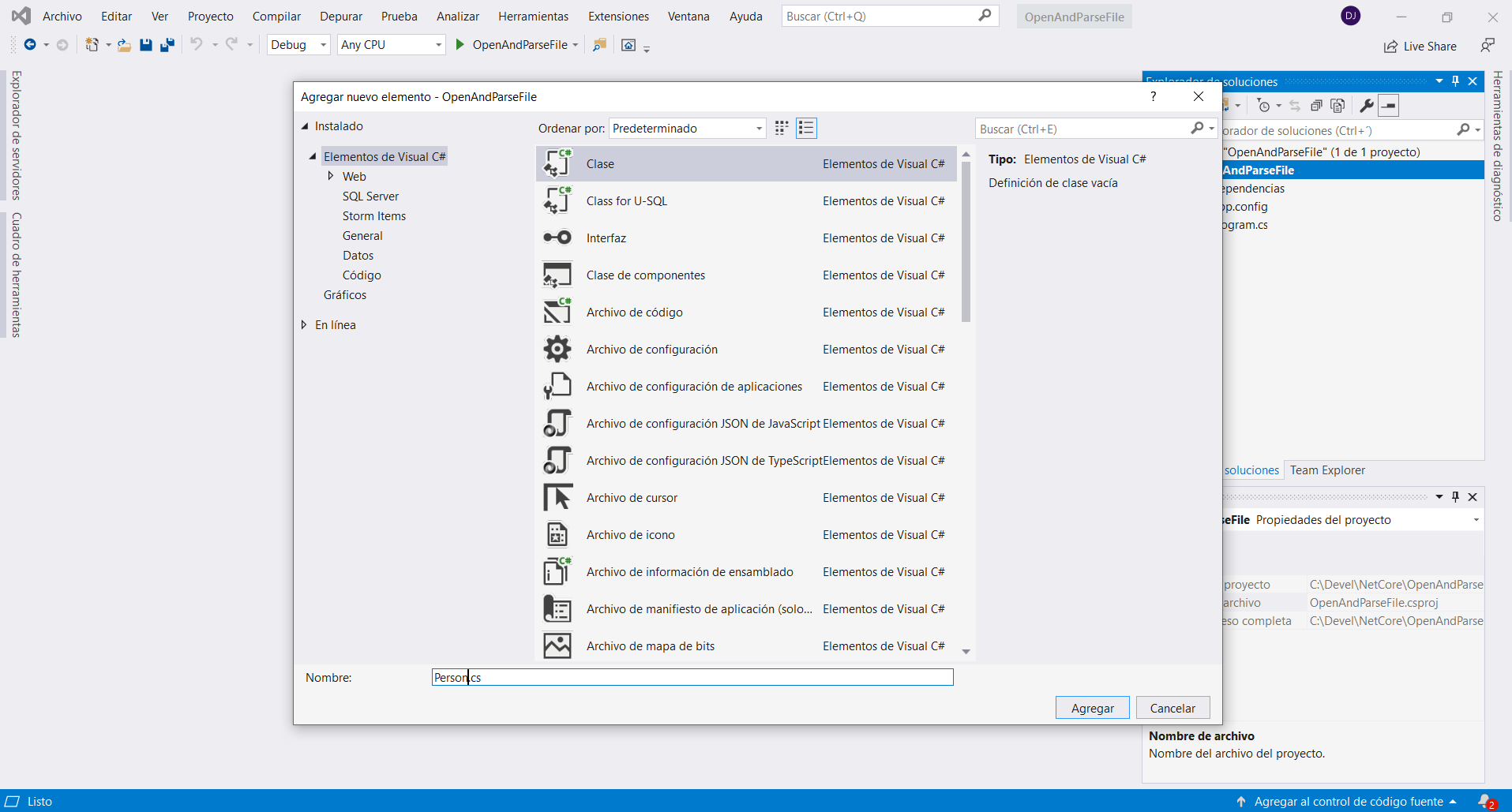This screenshot has width=1512, height=812.
Task: Click the Agregar button
Action: (1092, 708)
